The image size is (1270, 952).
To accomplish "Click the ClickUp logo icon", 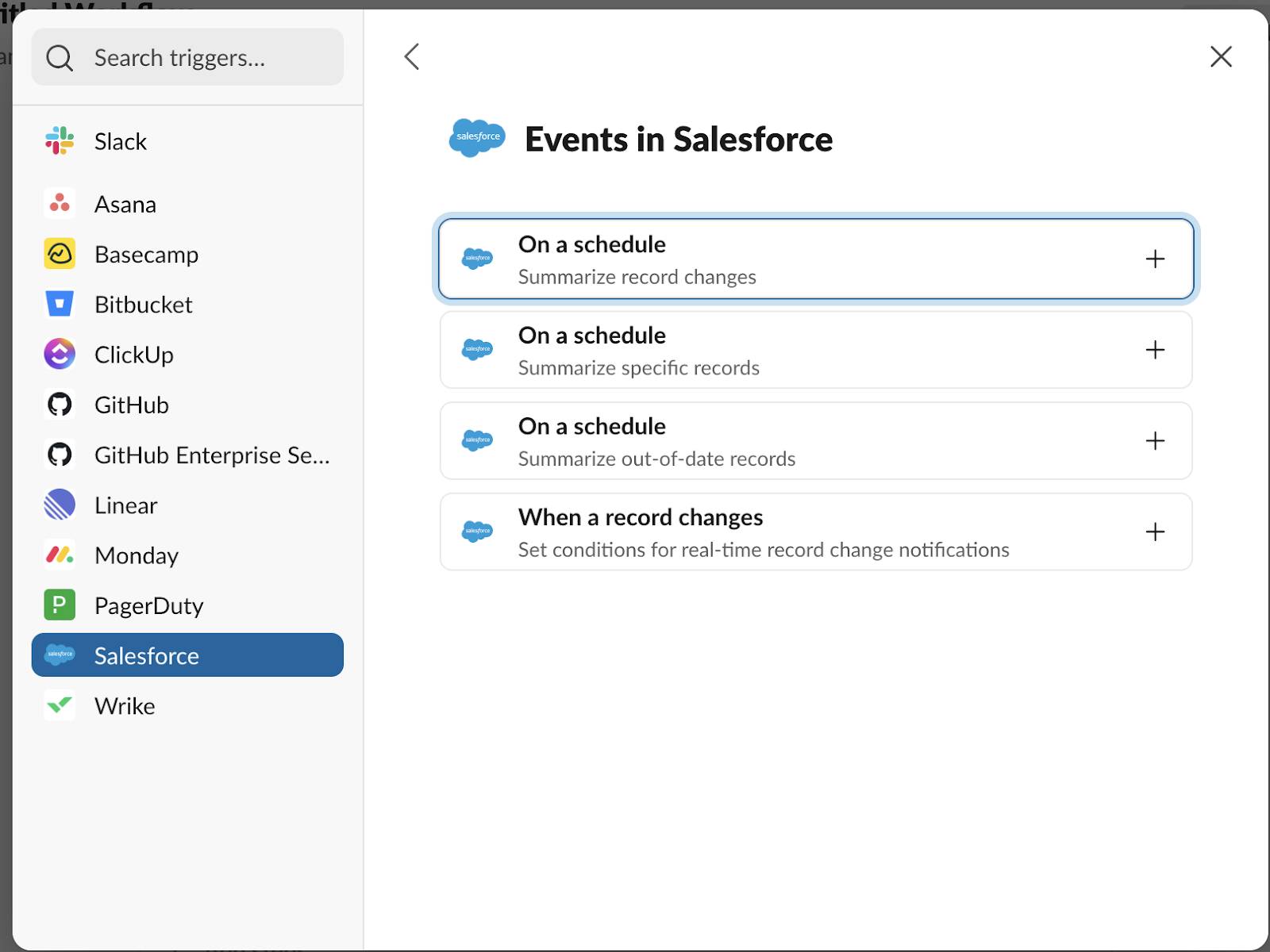I will pos(60,354).
